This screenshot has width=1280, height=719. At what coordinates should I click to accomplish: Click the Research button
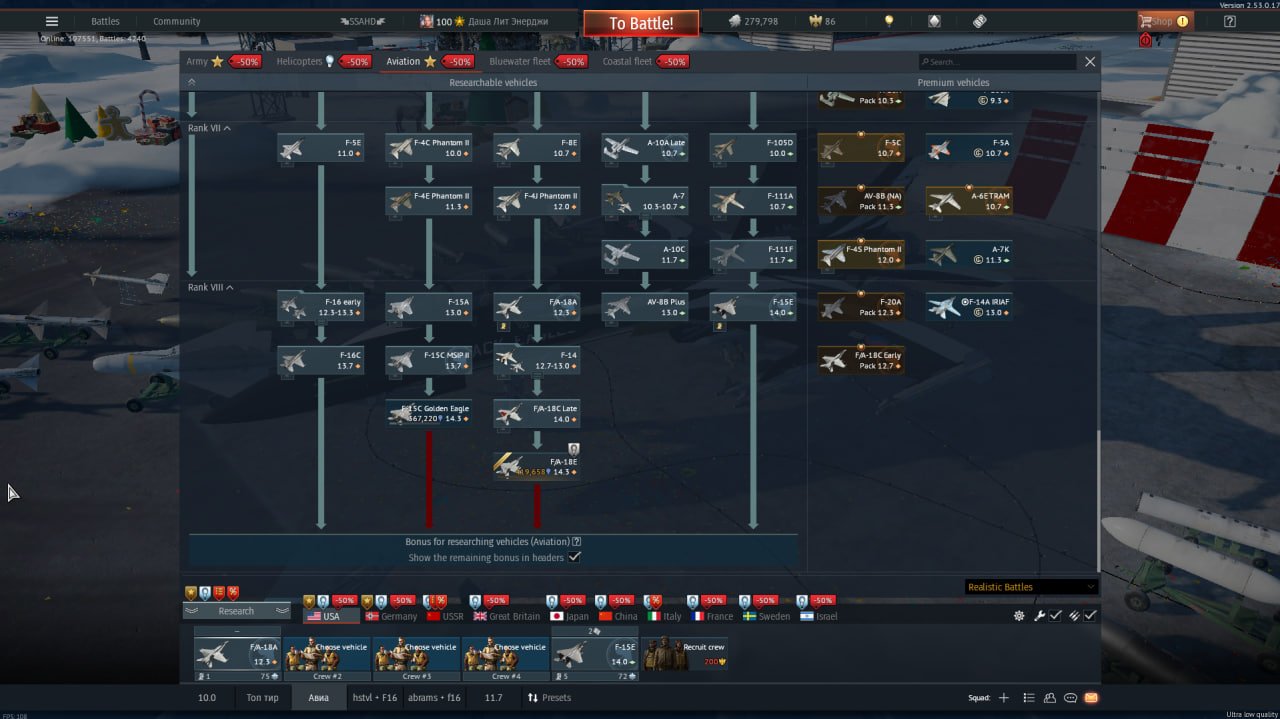(236, 611)
